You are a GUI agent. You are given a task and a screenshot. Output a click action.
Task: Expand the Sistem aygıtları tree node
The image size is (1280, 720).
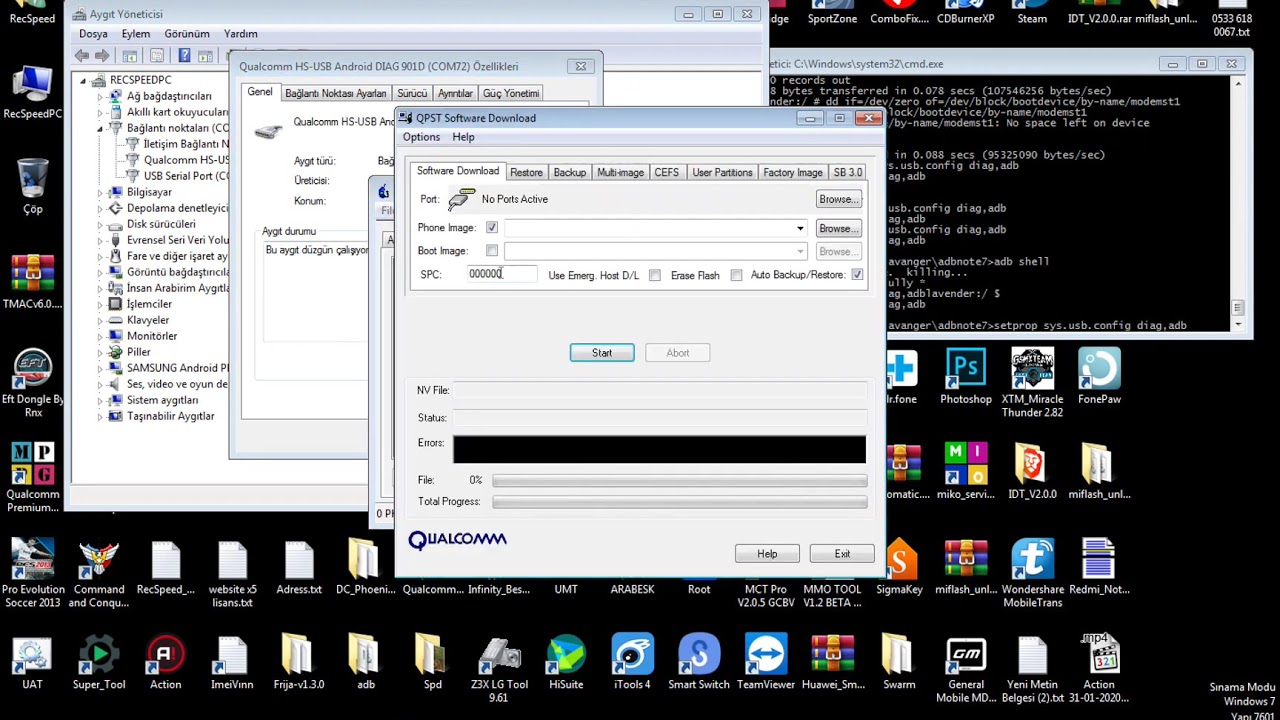100,400
